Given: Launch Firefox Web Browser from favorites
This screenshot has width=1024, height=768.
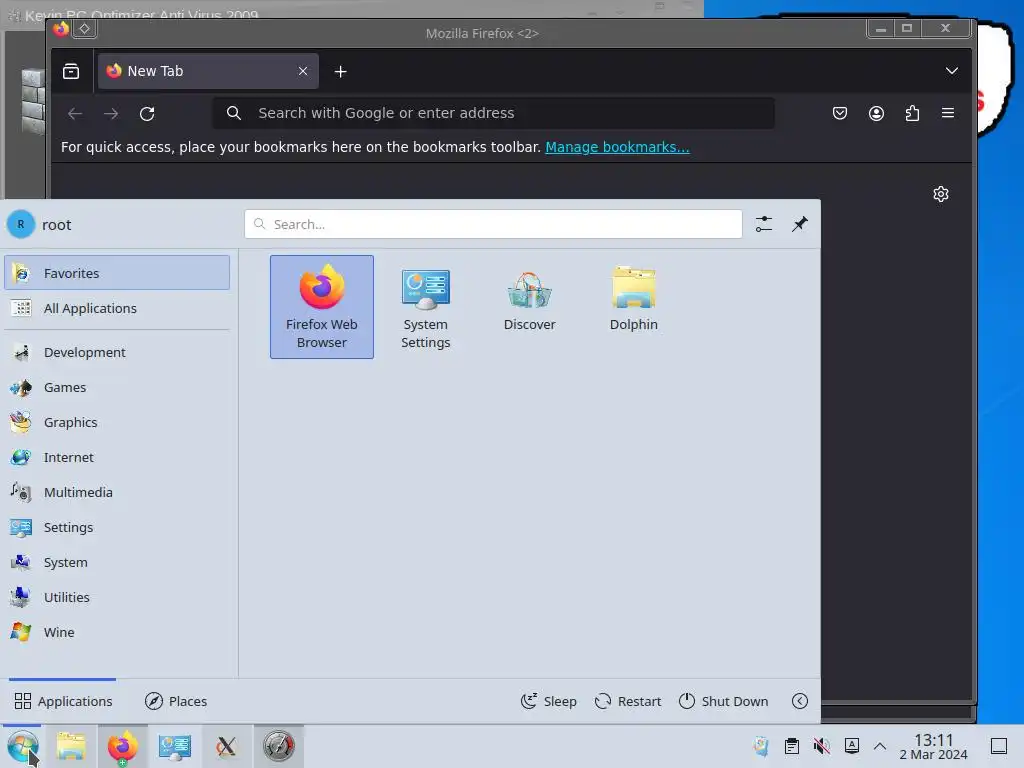Looking at the screenshot, I should pyautogui.click(x=321, y=307).
